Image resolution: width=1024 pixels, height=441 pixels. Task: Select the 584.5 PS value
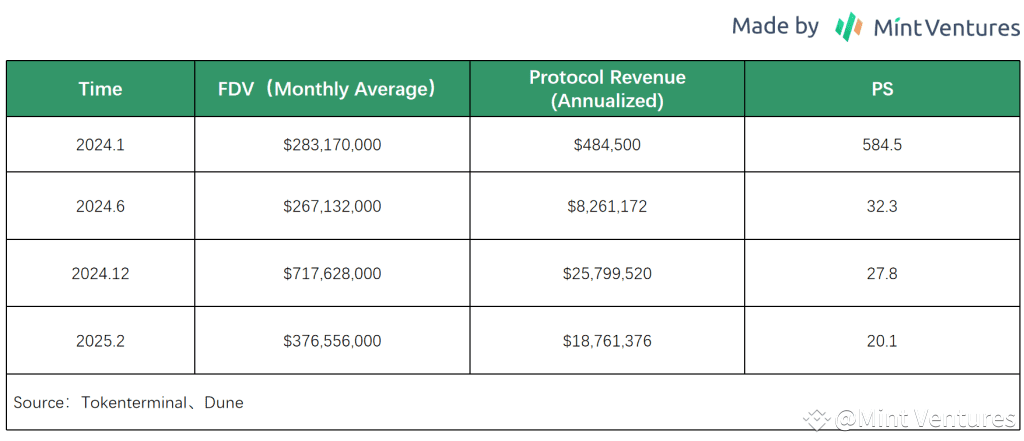(x=882, y=145)
